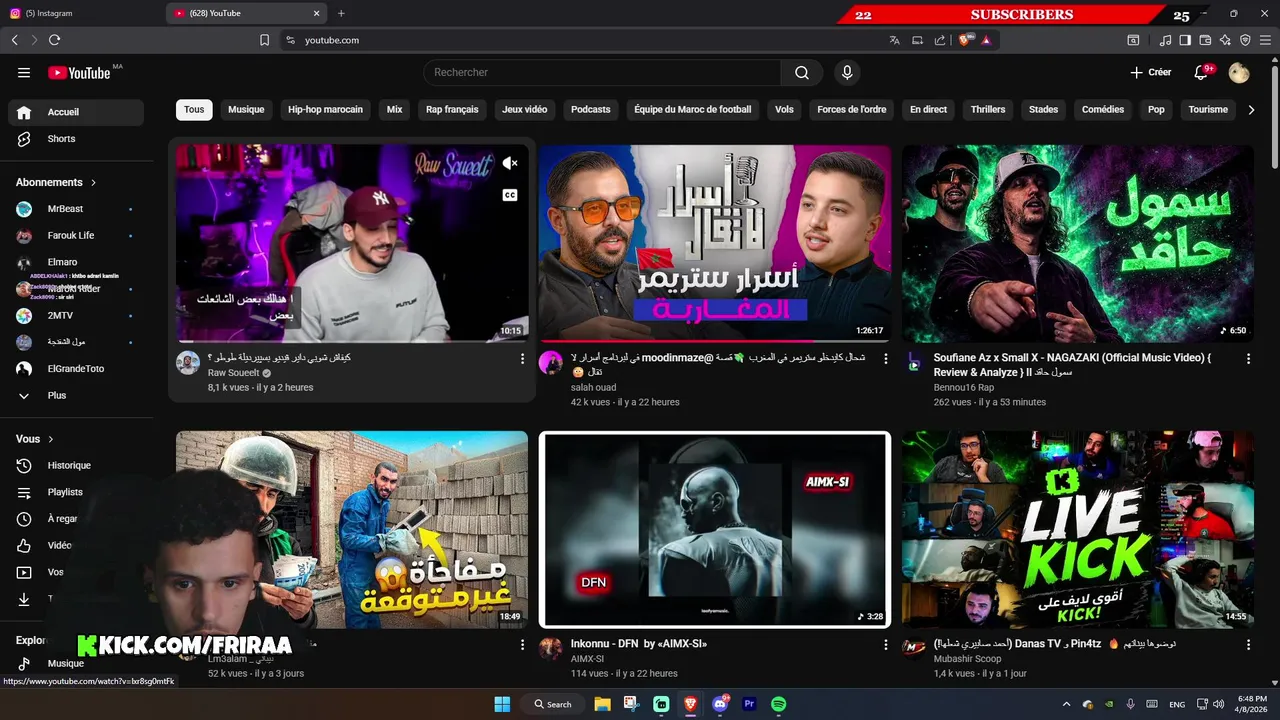Open the Inkonnu - DFN video thumbnail

tap(715, 529)
